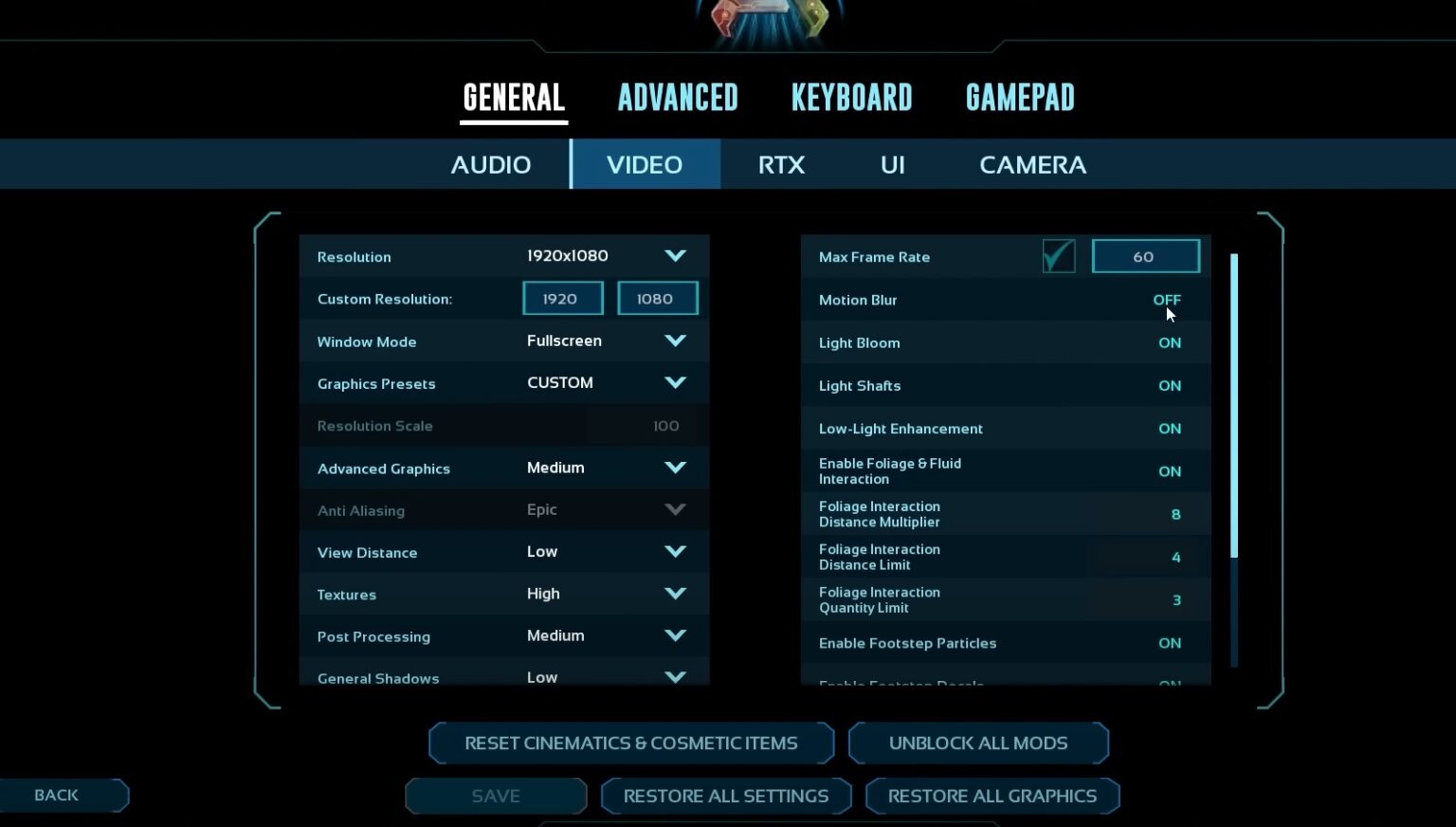The width and height of the screenshot is (1456, 827).
Task: Turn on Motion Blur
Action: coord(1167,300)
